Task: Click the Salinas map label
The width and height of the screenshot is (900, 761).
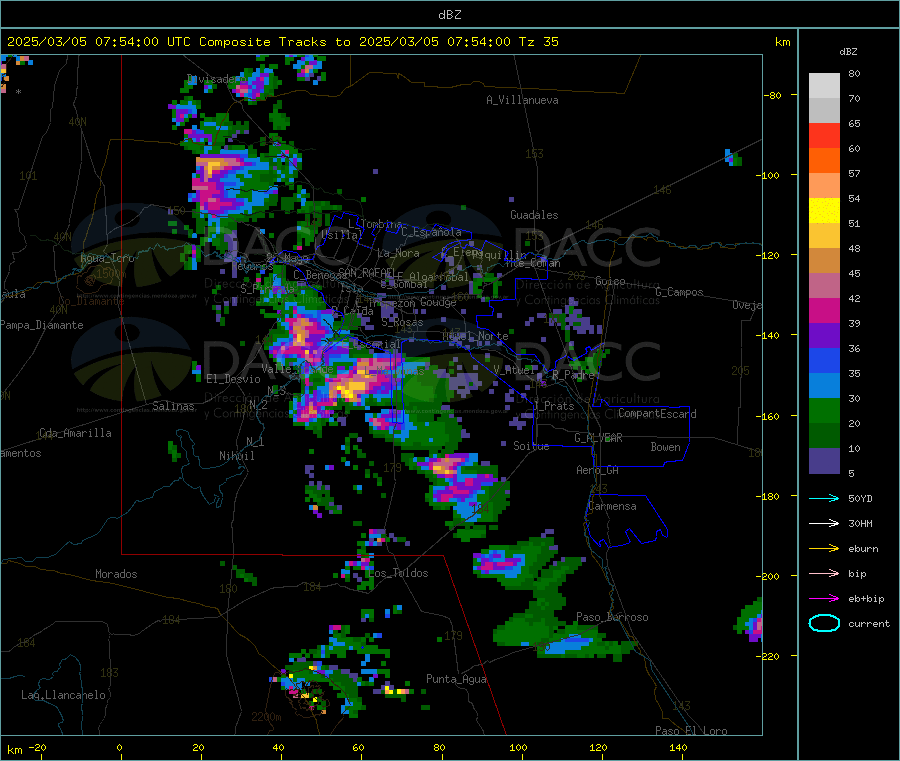Action: coord(173,406)
